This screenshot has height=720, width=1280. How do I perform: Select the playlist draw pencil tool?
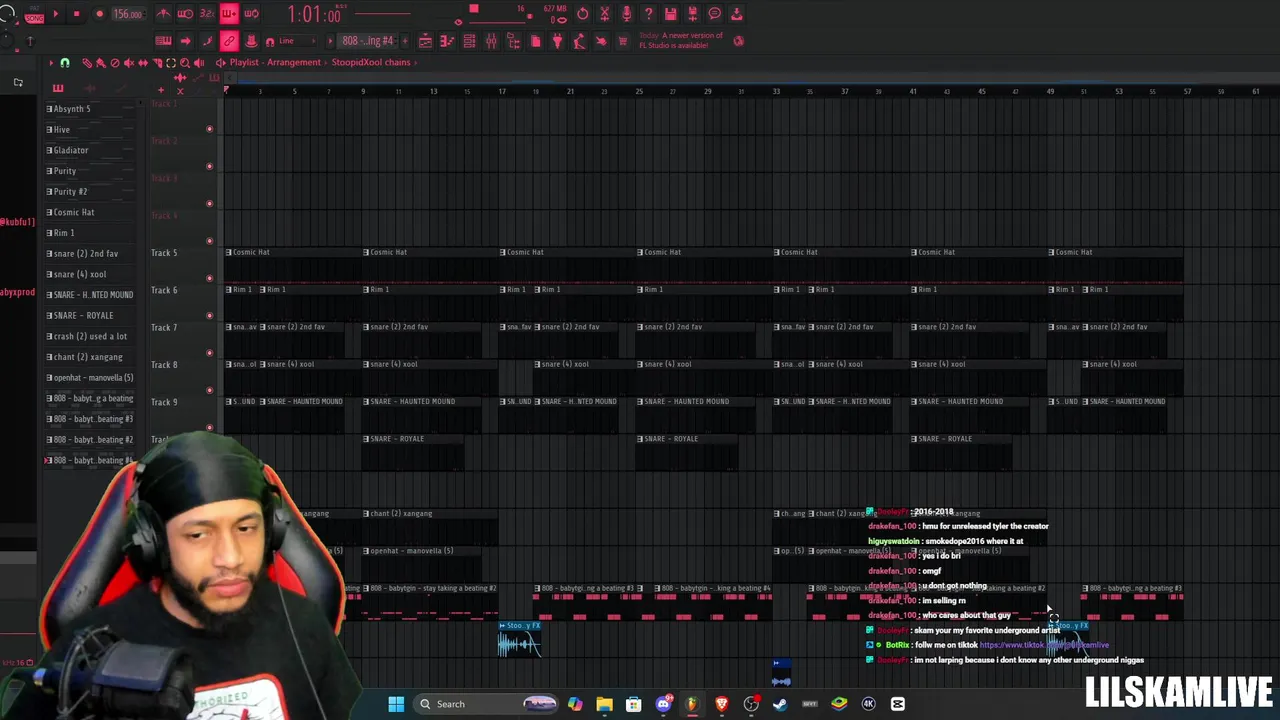pyautogui.click(x=87, y=62)
